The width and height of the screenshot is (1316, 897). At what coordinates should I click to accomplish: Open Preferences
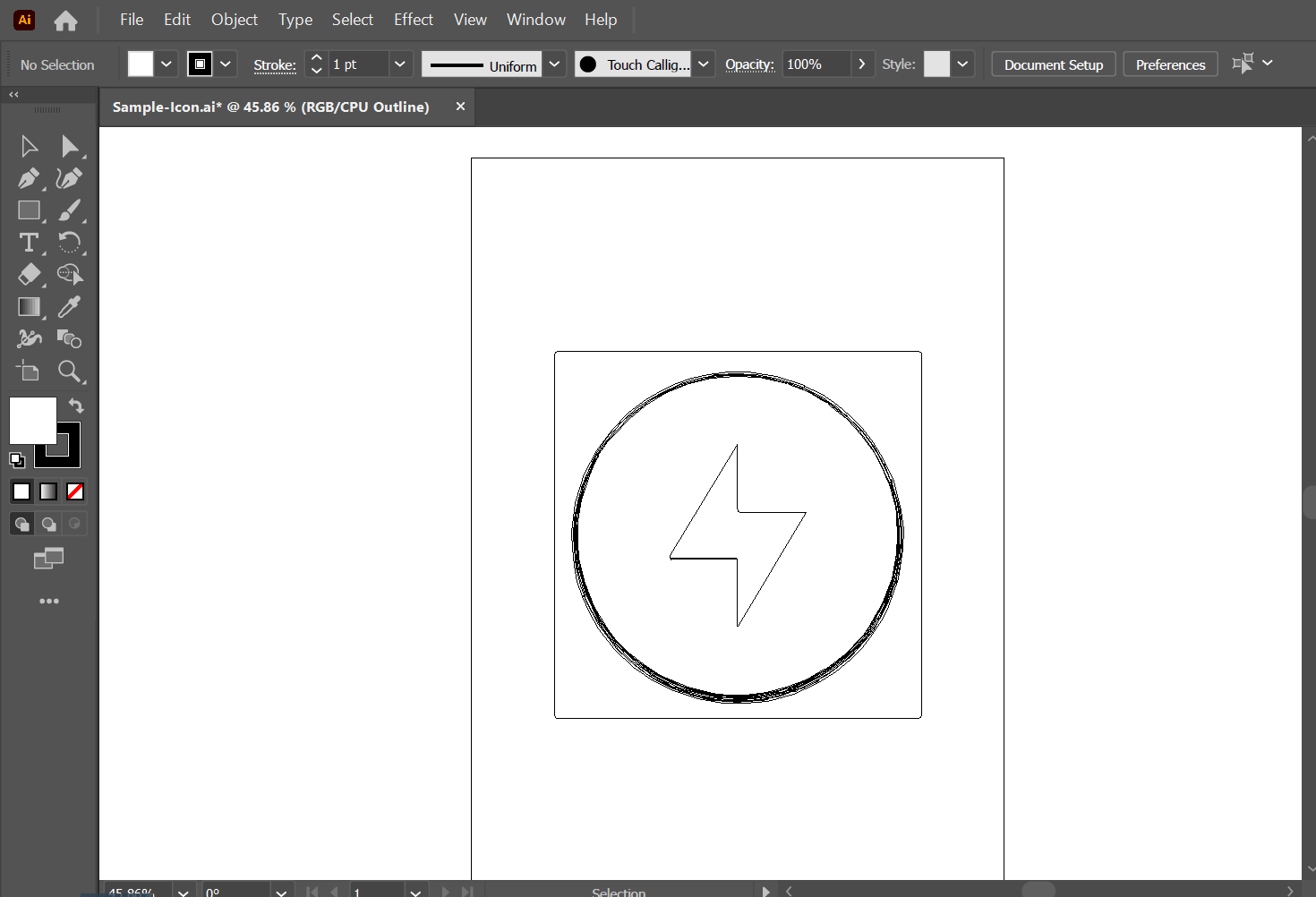click(x=1170, y=64)
